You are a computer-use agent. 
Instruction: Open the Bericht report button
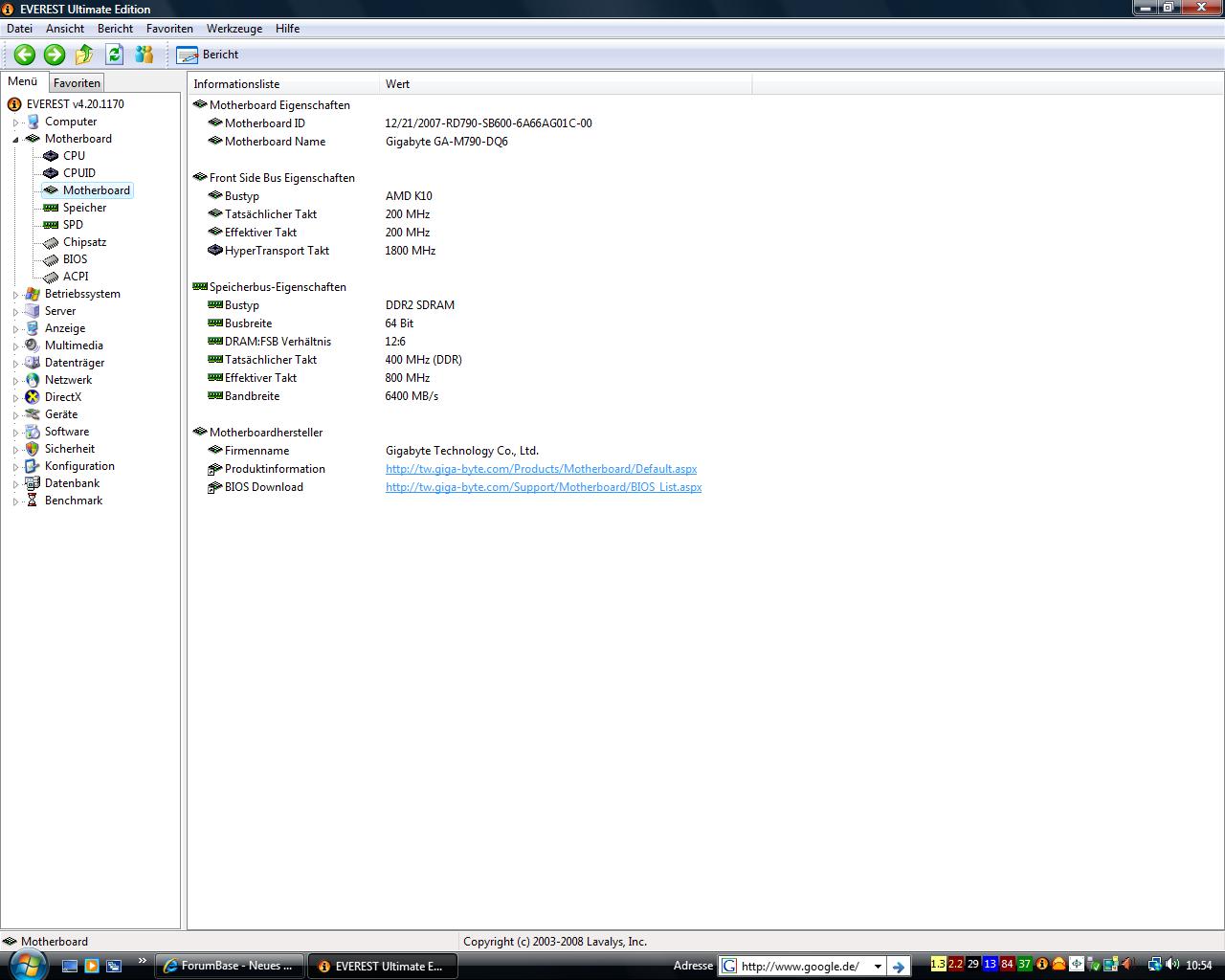pyautogui.click(x=208, y=55)
